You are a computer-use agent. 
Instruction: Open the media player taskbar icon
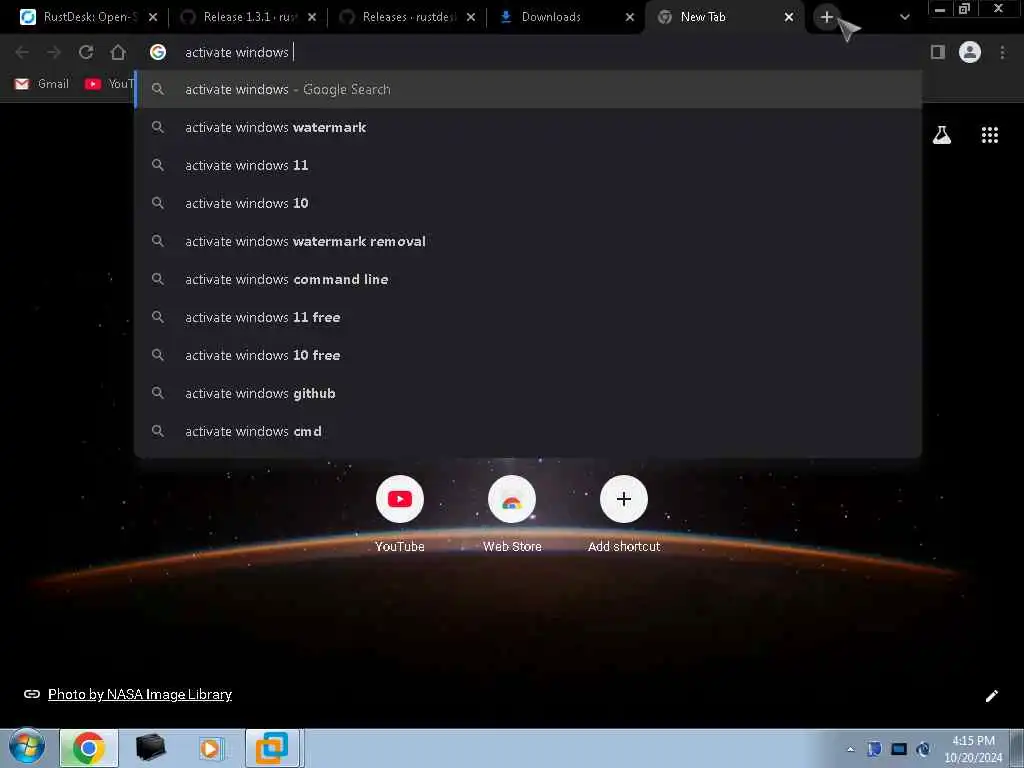210,748
